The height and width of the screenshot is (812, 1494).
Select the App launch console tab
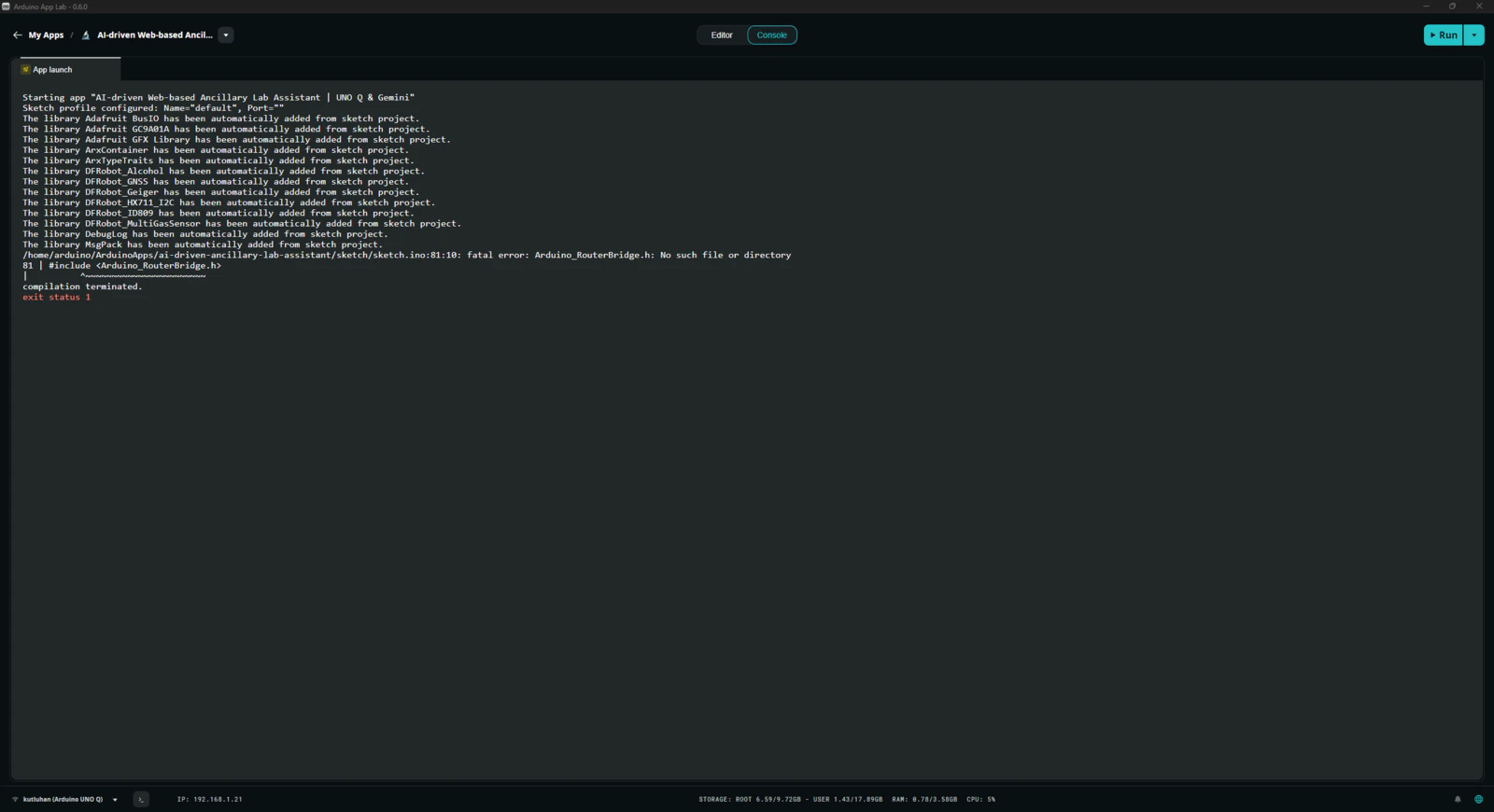[70, 69]
